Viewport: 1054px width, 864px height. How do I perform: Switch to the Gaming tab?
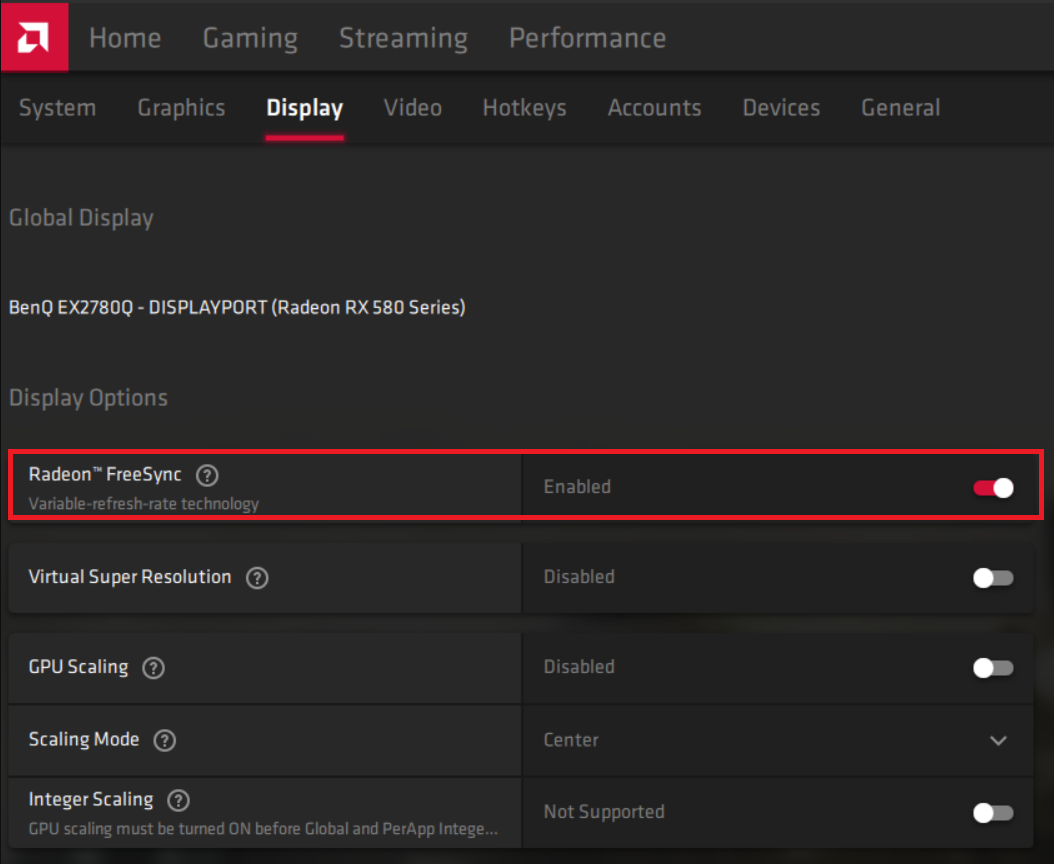click(250, 38)
